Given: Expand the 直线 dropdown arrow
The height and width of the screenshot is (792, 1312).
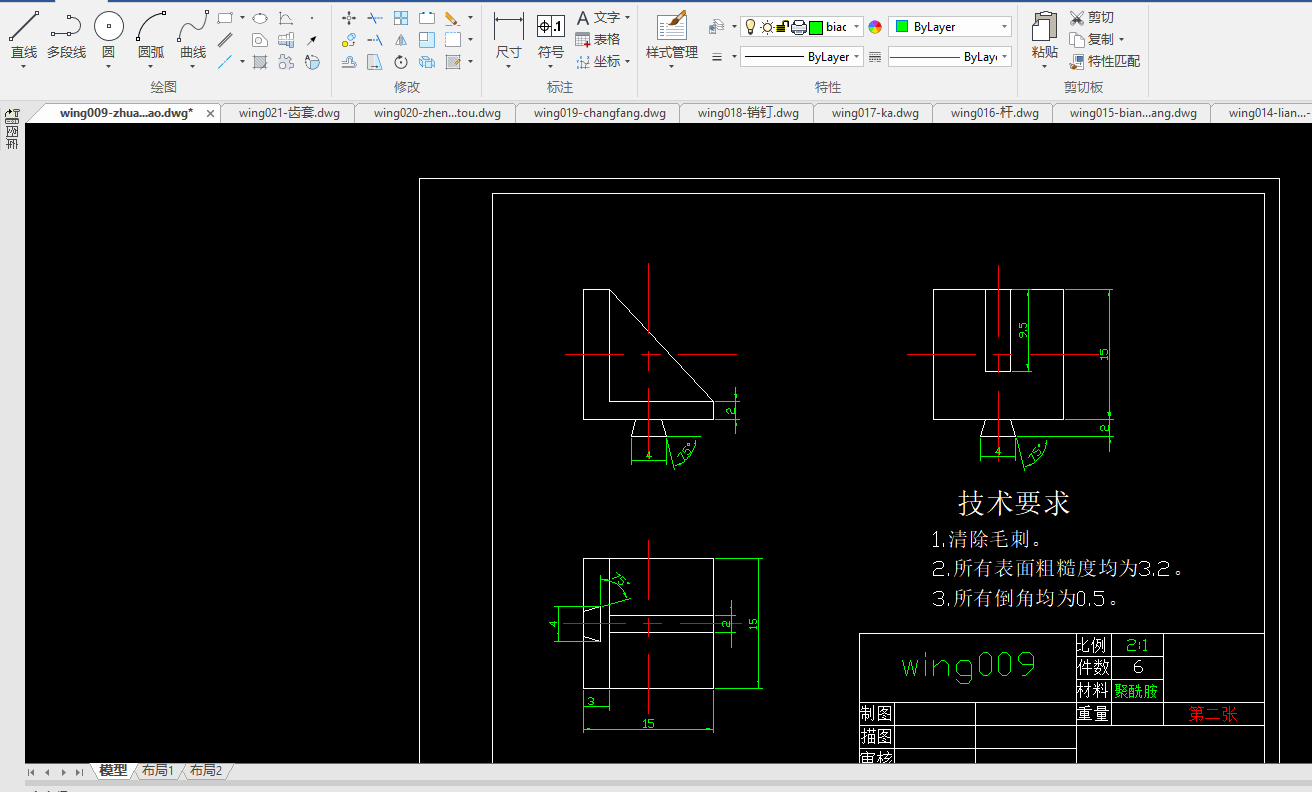Looking at the screenshot, I should pyautogui.click(x=23, y=67).
